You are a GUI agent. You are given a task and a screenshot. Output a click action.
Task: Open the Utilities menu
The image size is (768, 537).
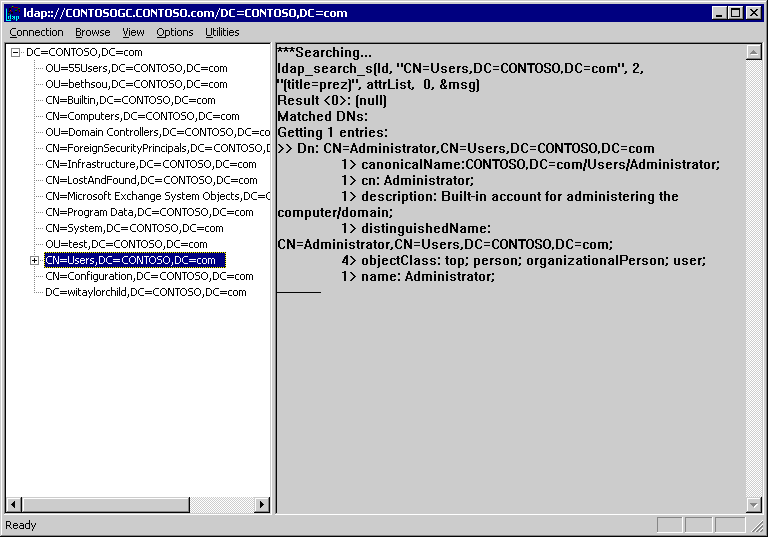click(x=222, y=32)
